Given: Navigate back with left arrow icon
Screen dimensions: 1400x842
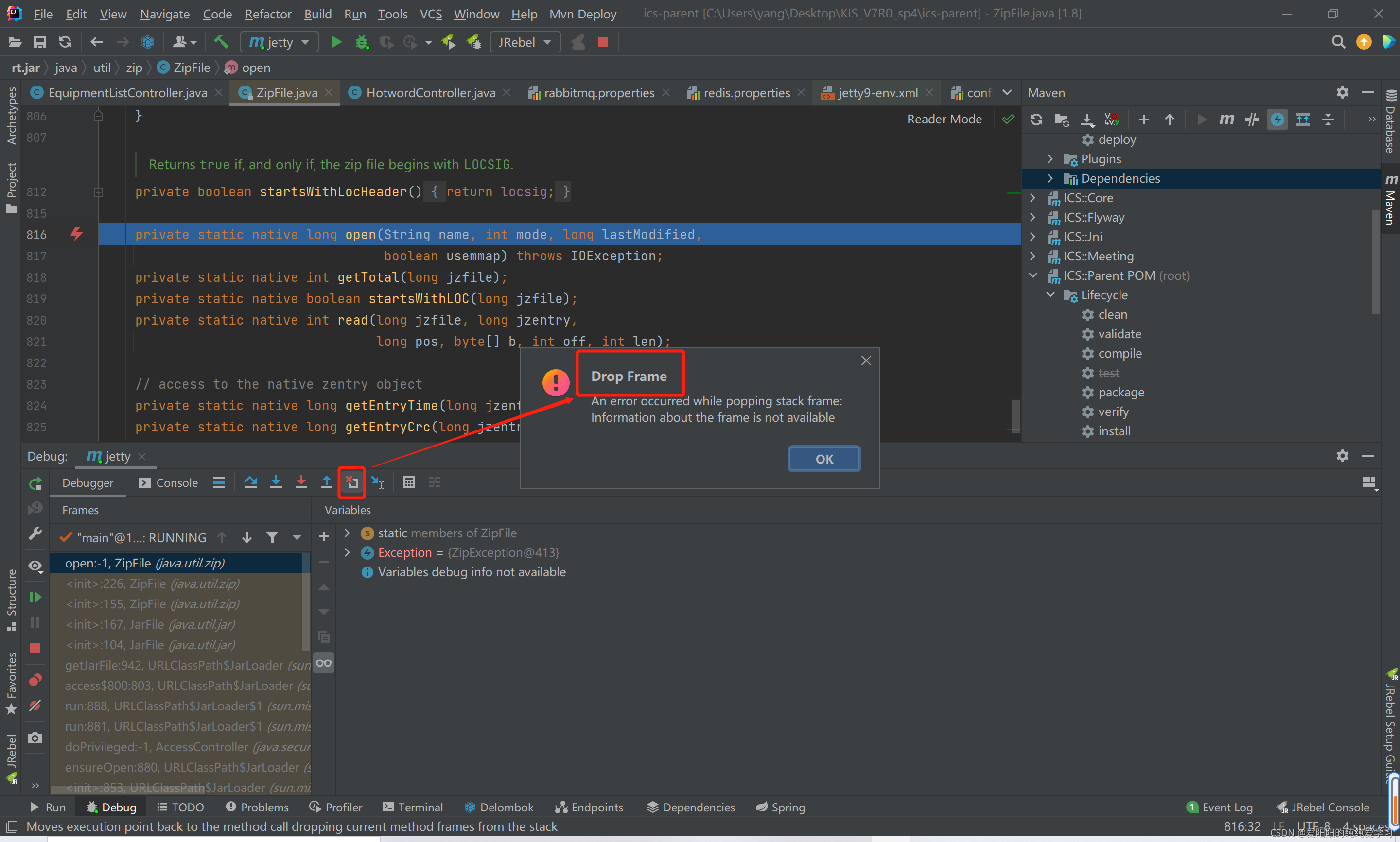Looking at the screenshot, I should point(96,42).
